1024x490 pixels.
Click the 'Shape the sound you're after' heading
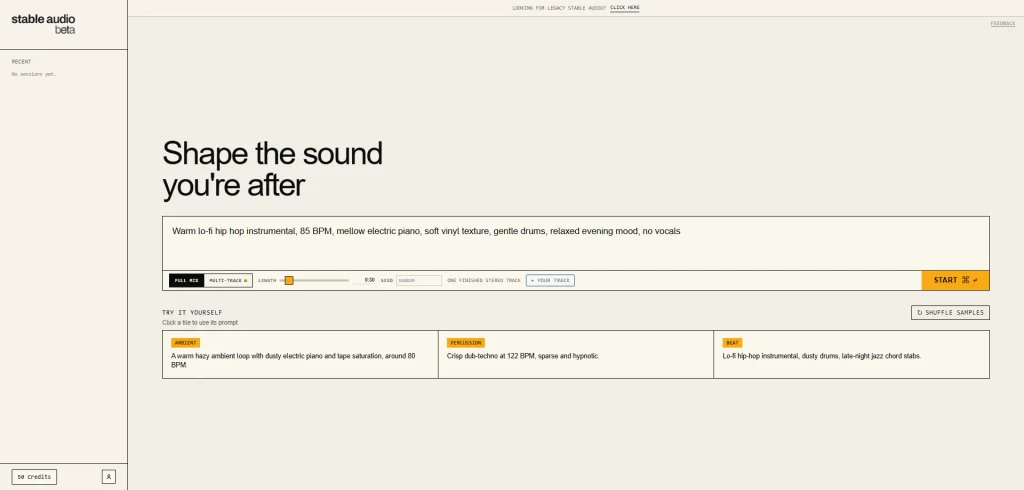coord(272,169)
